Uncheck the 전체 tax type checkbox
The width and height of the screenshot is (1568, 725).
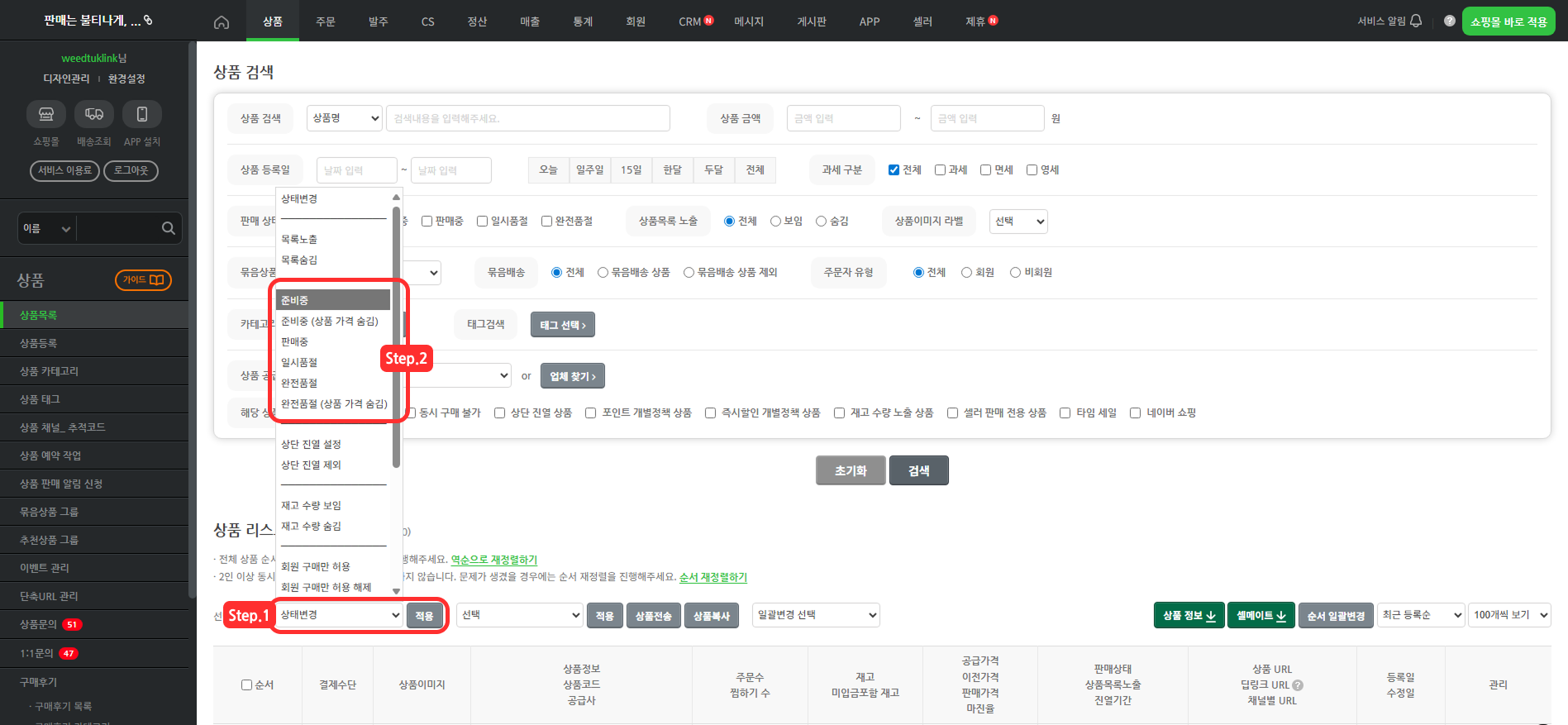(x=894, y=170)
